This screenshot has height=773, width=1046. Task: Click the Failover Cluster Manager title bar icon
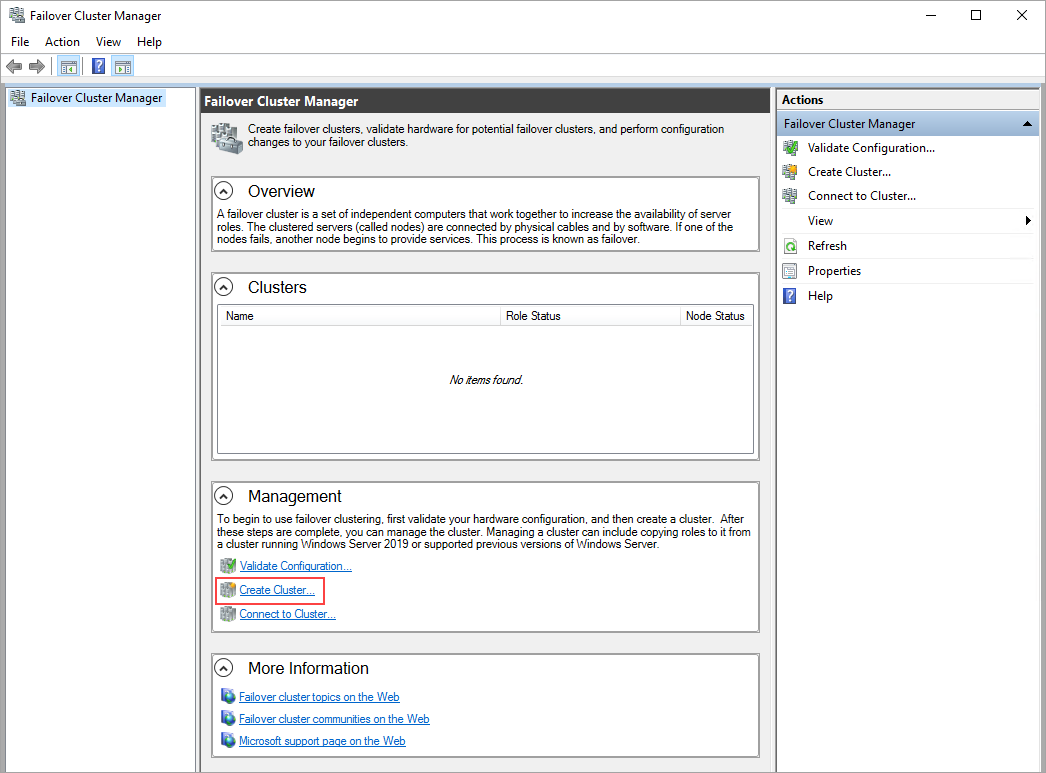17,15
